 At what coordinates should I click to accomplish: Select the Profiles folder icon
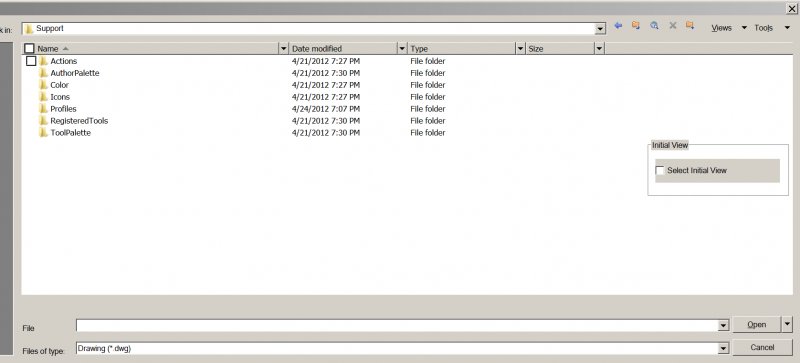[43, 109]
